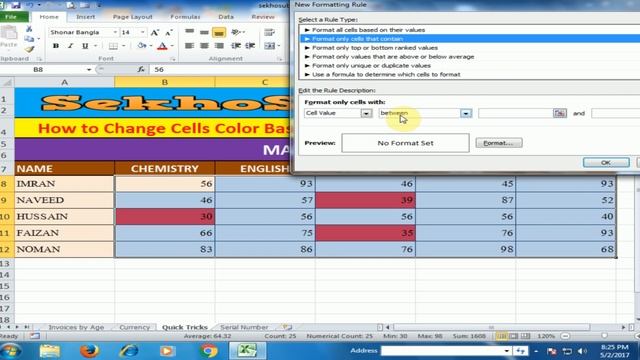This screenshot has width=640, height=360.
Task: Switch to the Formulas tab
Action: [x=185, y=17]
